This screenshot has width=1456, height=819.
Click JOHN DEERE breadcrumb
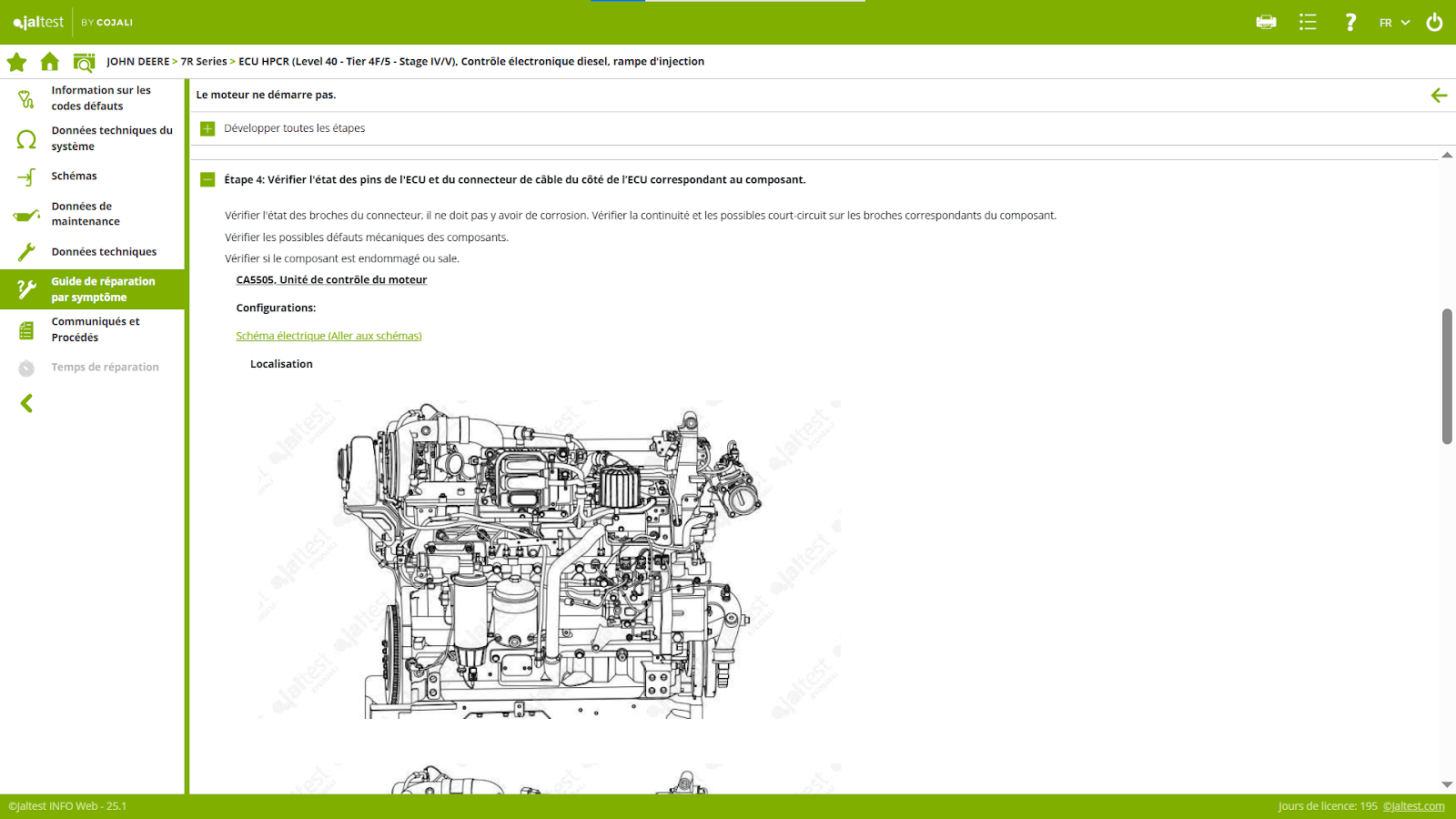tap(137, 62)
